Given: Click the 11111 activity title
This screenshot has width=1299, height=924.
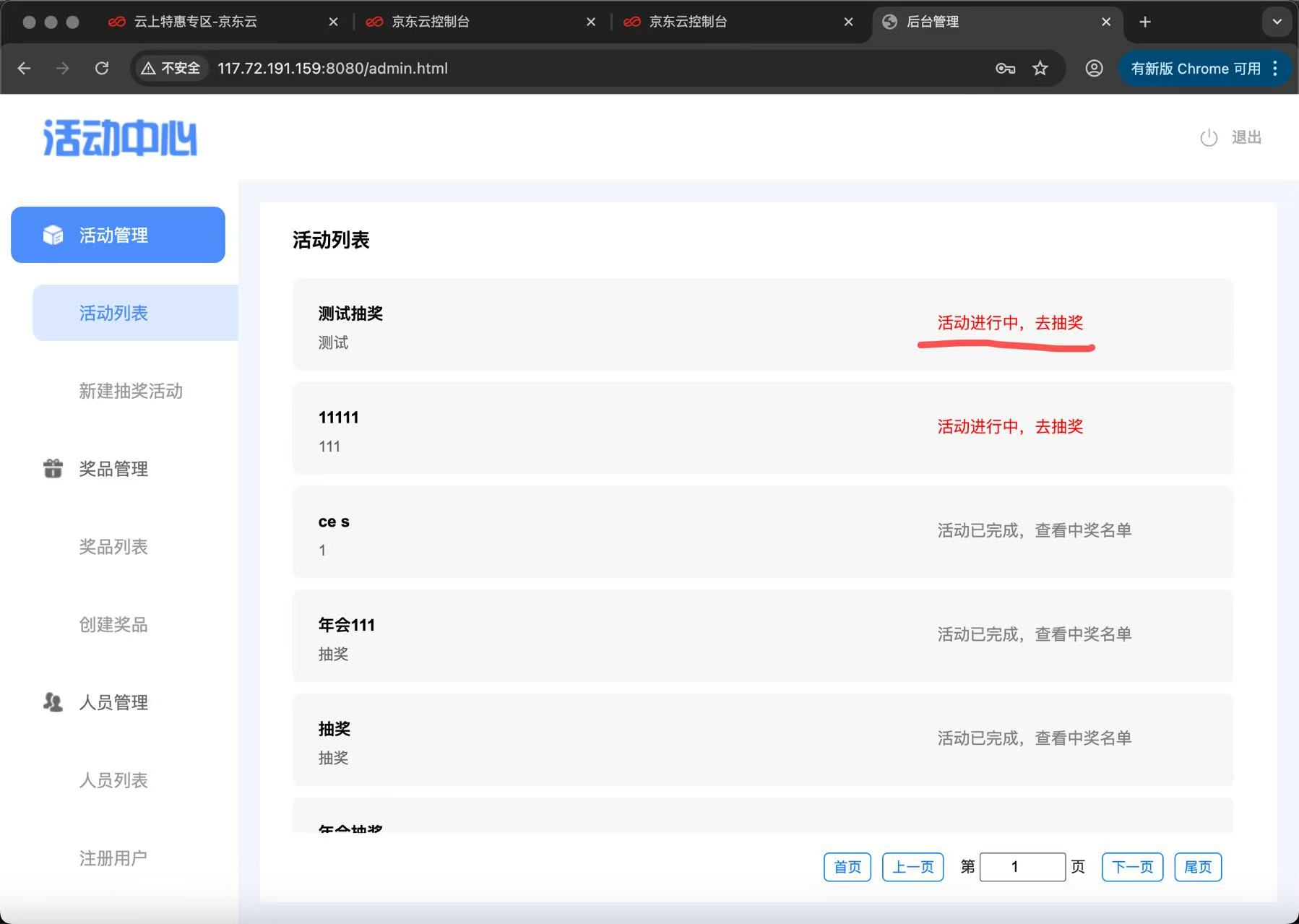Looking at the screenshot, I should pos(338,418).
